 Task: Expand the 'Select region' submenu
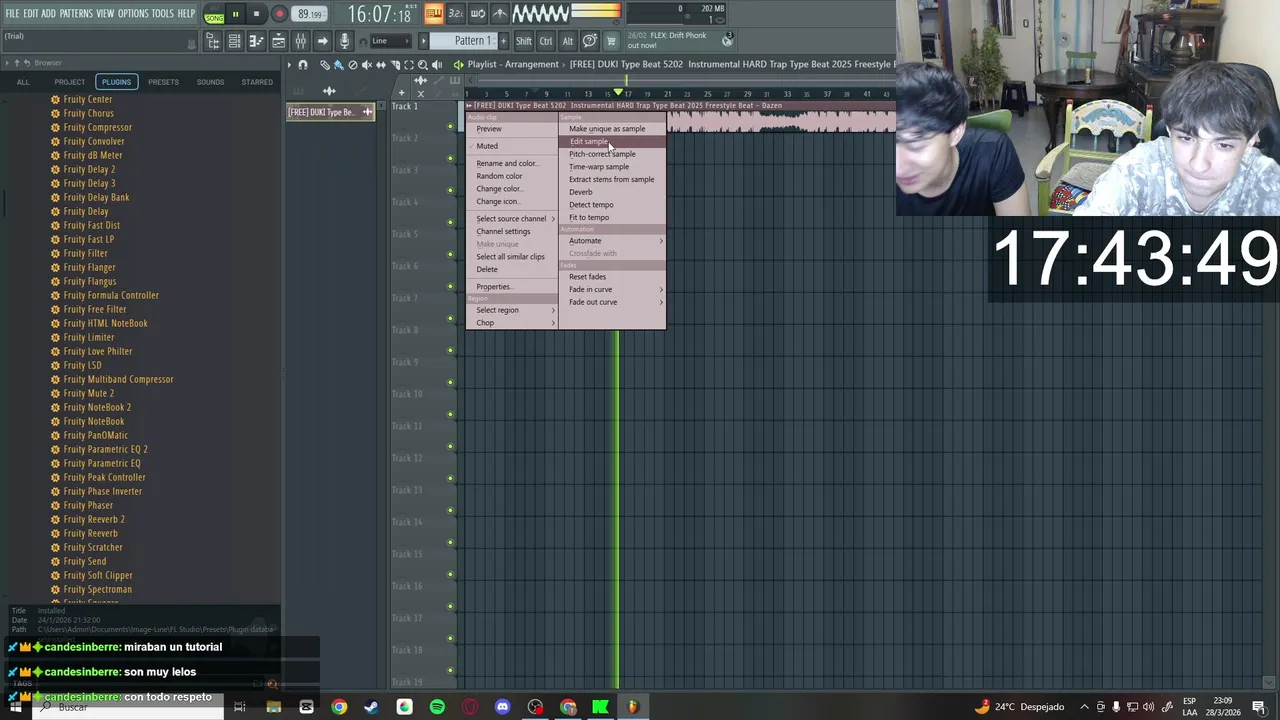tap(512, 310)
